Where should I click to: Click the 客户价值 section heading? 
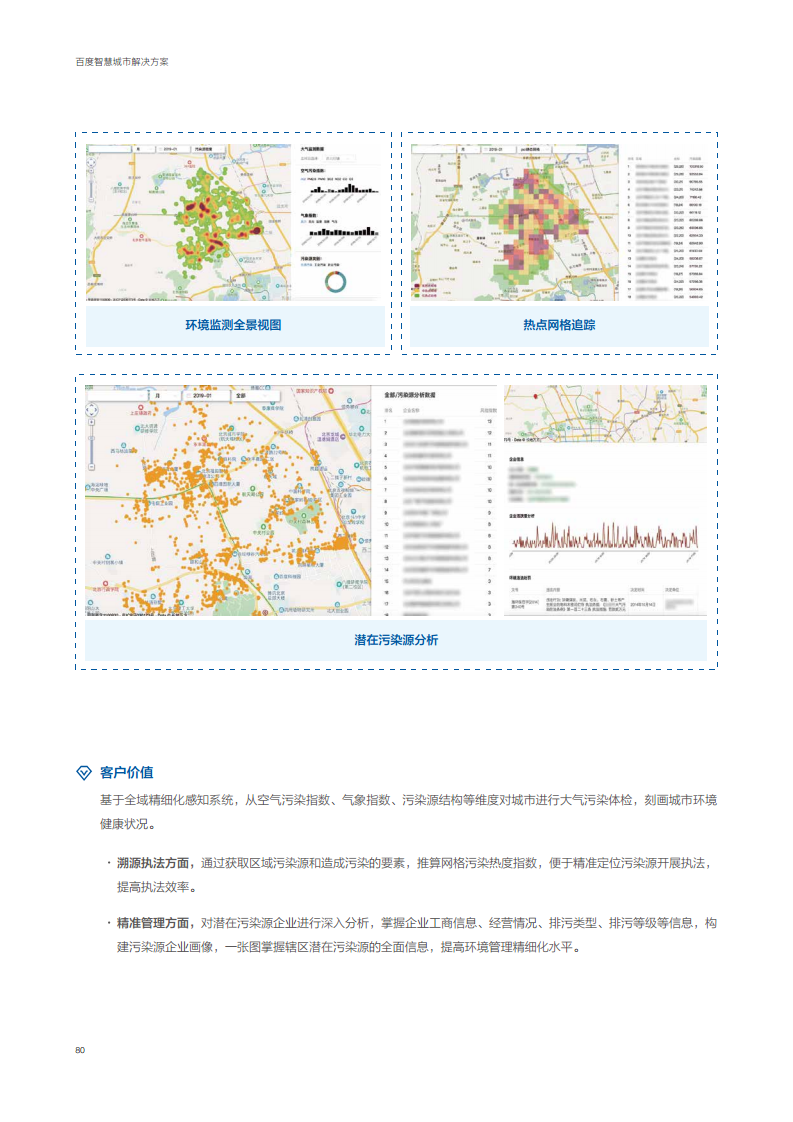pyautogui.click(x=127, y=773)
